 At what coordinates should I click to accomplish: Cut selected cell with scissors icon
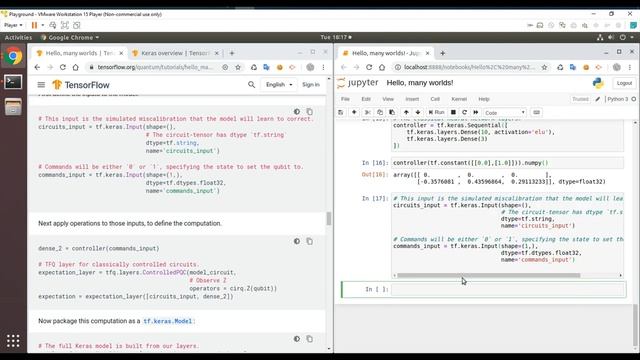[x=368, y=112]
